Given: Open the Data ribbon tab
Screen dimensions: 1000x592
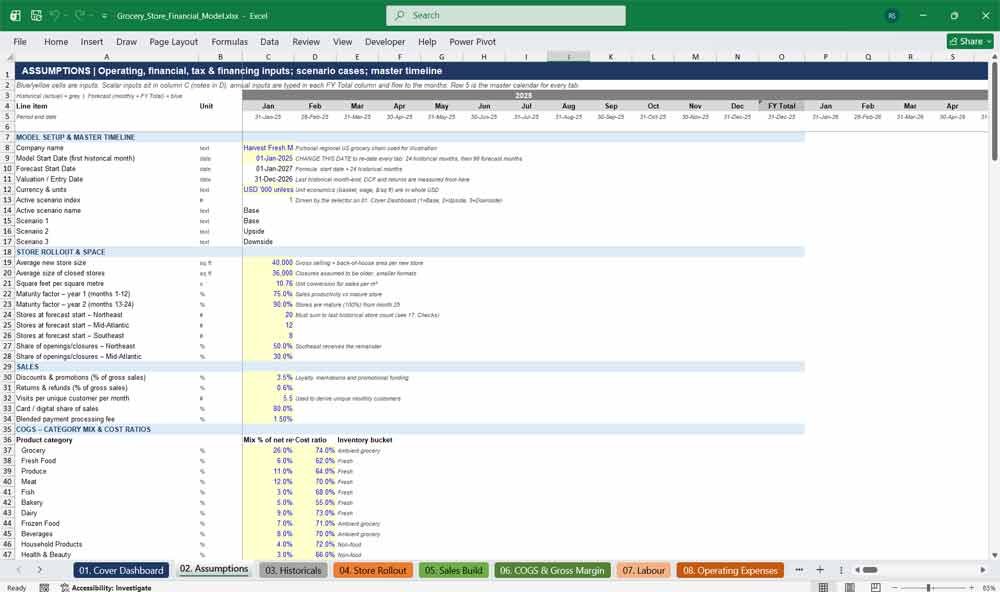Looking at the screenshot, I should (x=269, y=41).
